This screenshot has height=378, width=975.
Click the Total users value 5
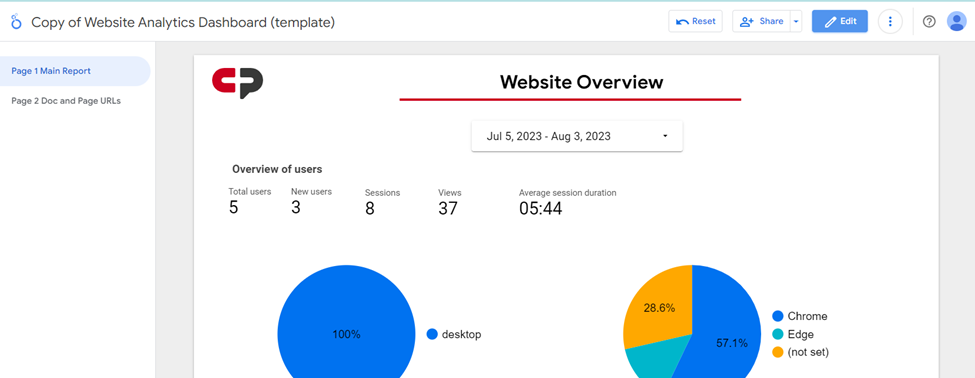[233, 207]
